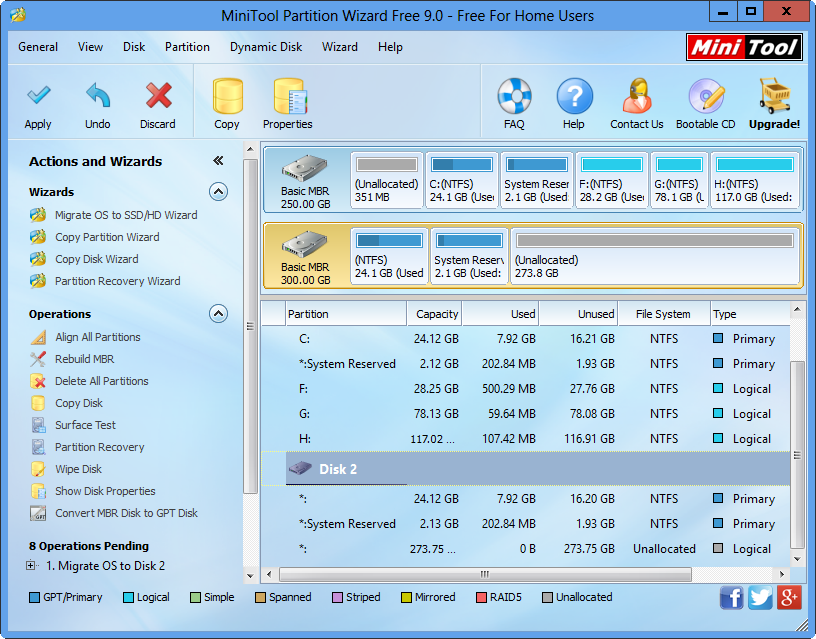This screenshot has height=639, width=816.
Task: Collapse the Actions and Wizards panel
Action: 219,161
